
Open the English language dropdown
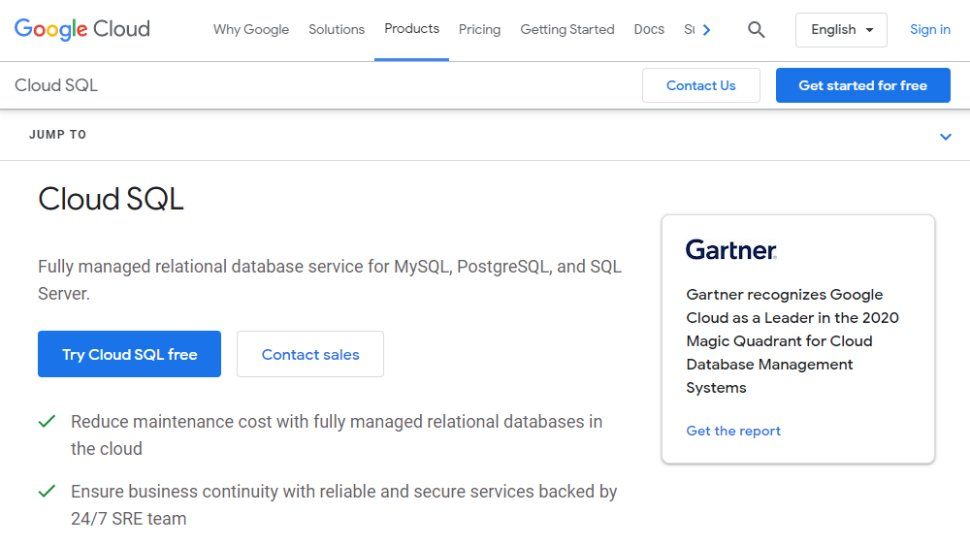(x=841, y=30)
